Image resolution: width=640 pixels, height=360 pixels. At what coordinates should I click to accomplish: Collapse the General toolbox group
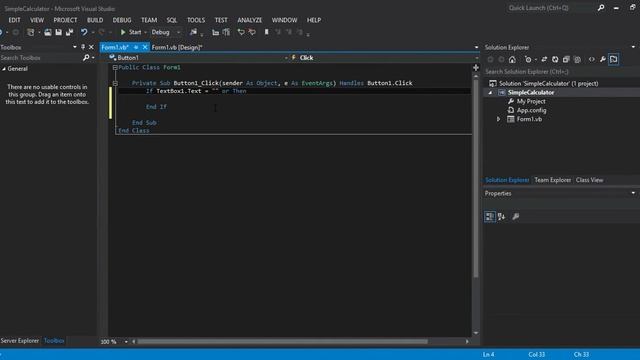[x=4, y=69]
